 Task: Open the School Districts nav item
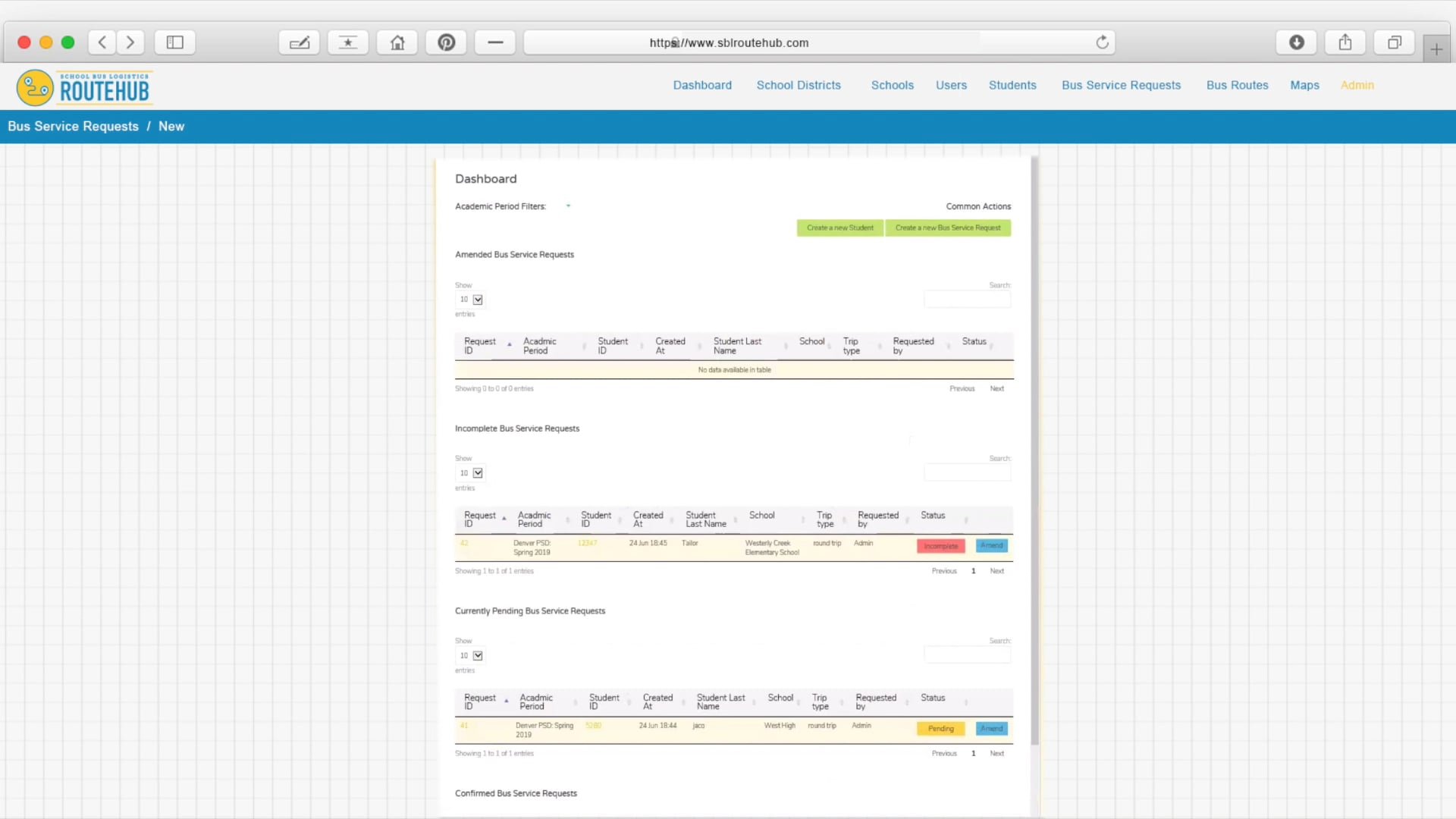click(x=799, y=85)
